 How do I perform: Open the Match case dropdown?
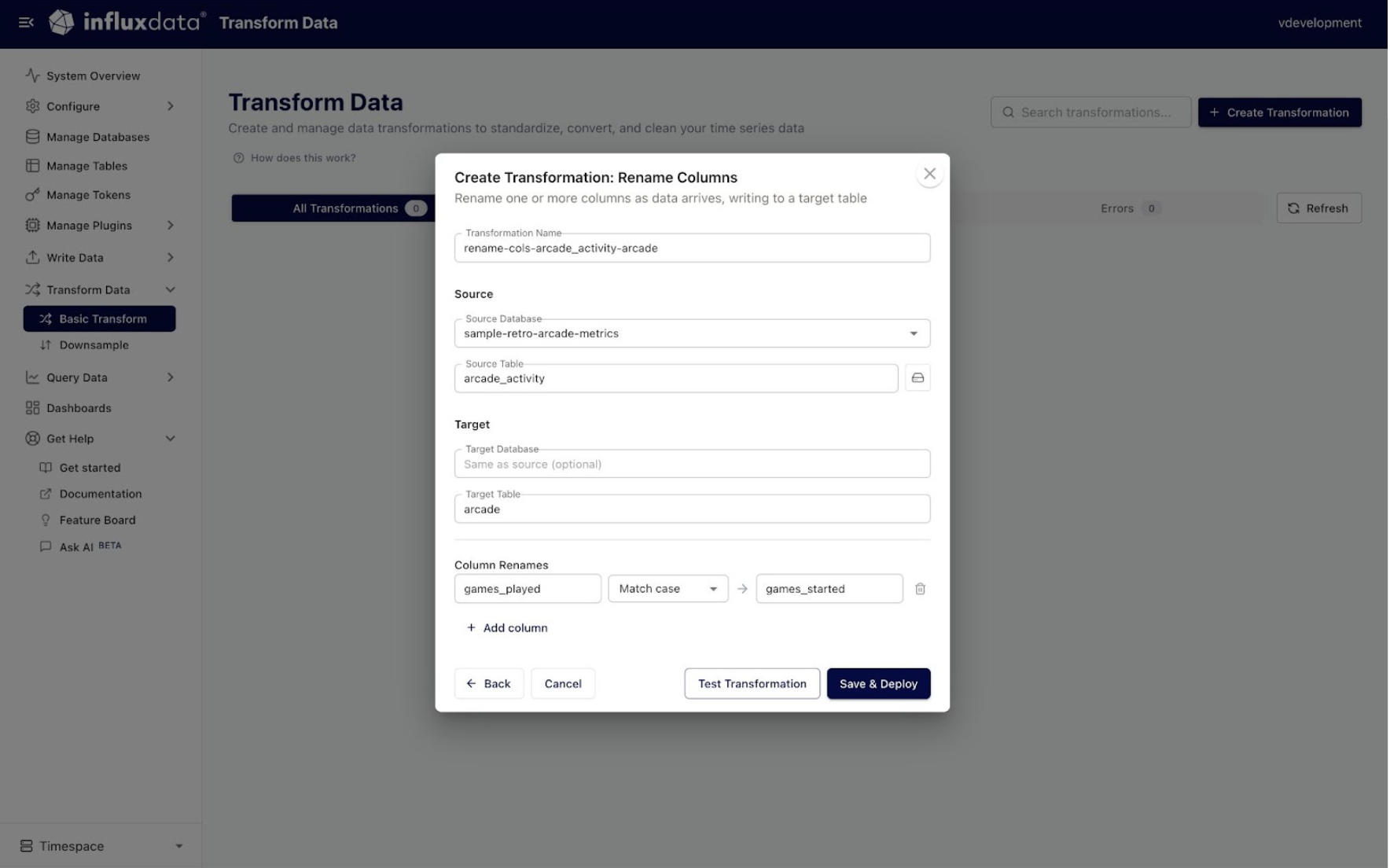click(x=668, y=589)
